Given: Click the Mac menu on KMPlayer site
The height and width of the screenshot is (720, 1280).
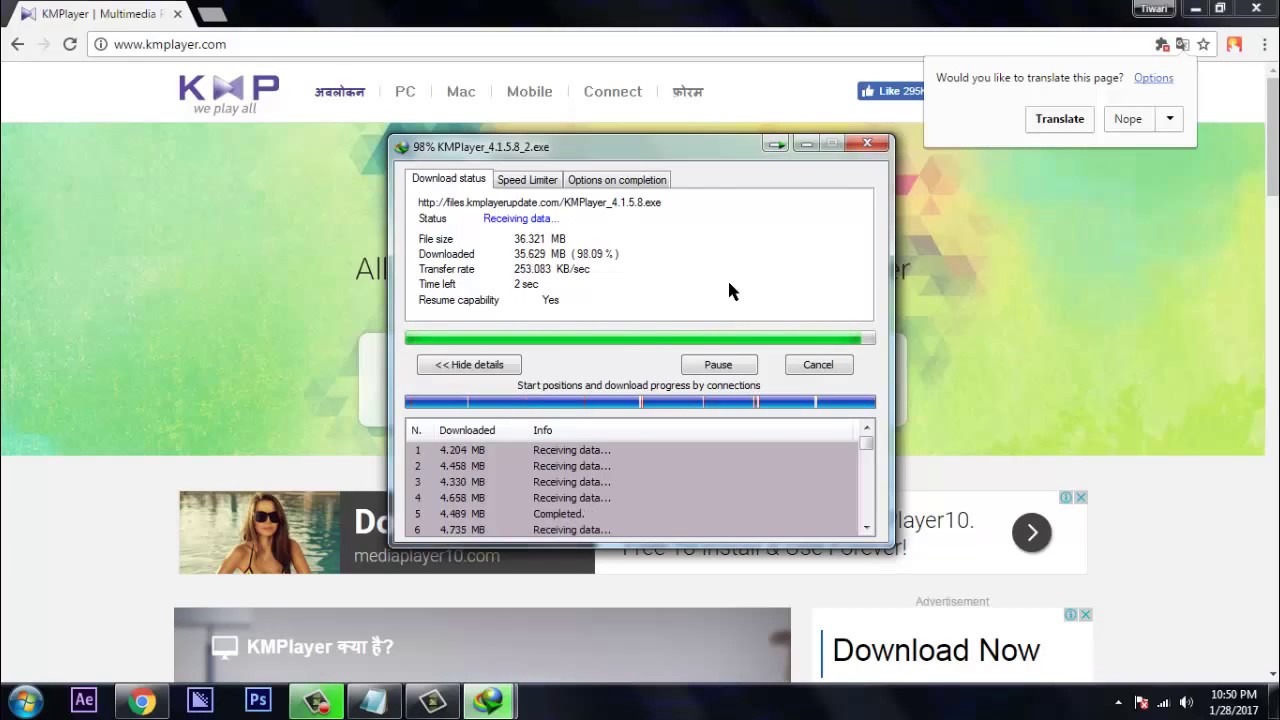Looking at the screenshot, I should pyautogui.click(x=461, y=91).
